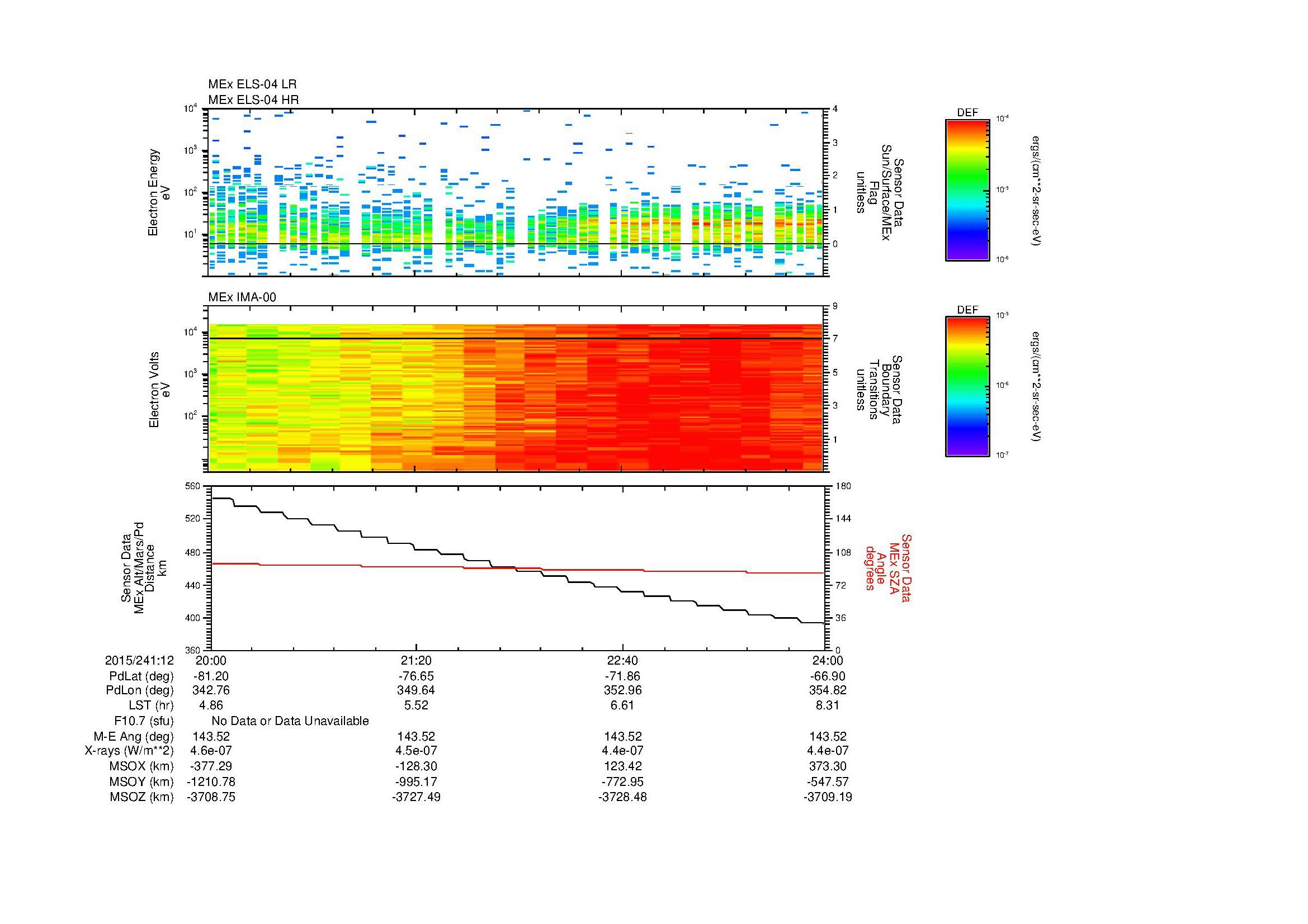1308x924 pixels.
Task: Click the X-rays value 4.6e-07
Action: [x=211, y=751]
